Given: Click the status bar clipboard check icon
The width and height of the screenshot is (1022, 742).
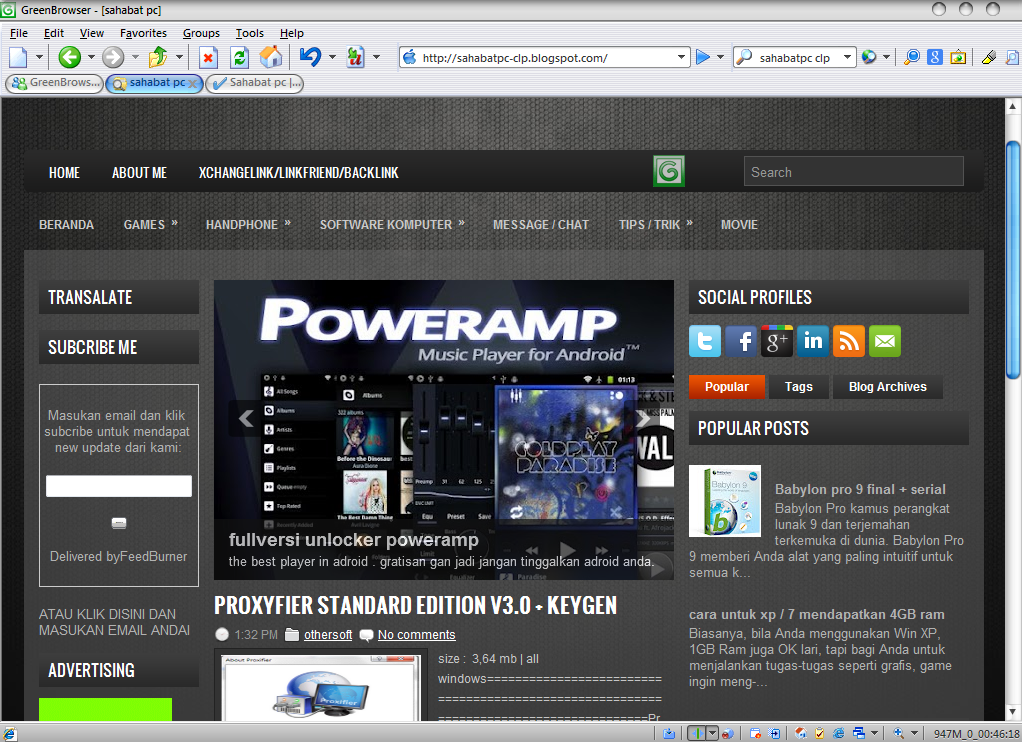Looking at the screenshot, I should click(819, 734).
